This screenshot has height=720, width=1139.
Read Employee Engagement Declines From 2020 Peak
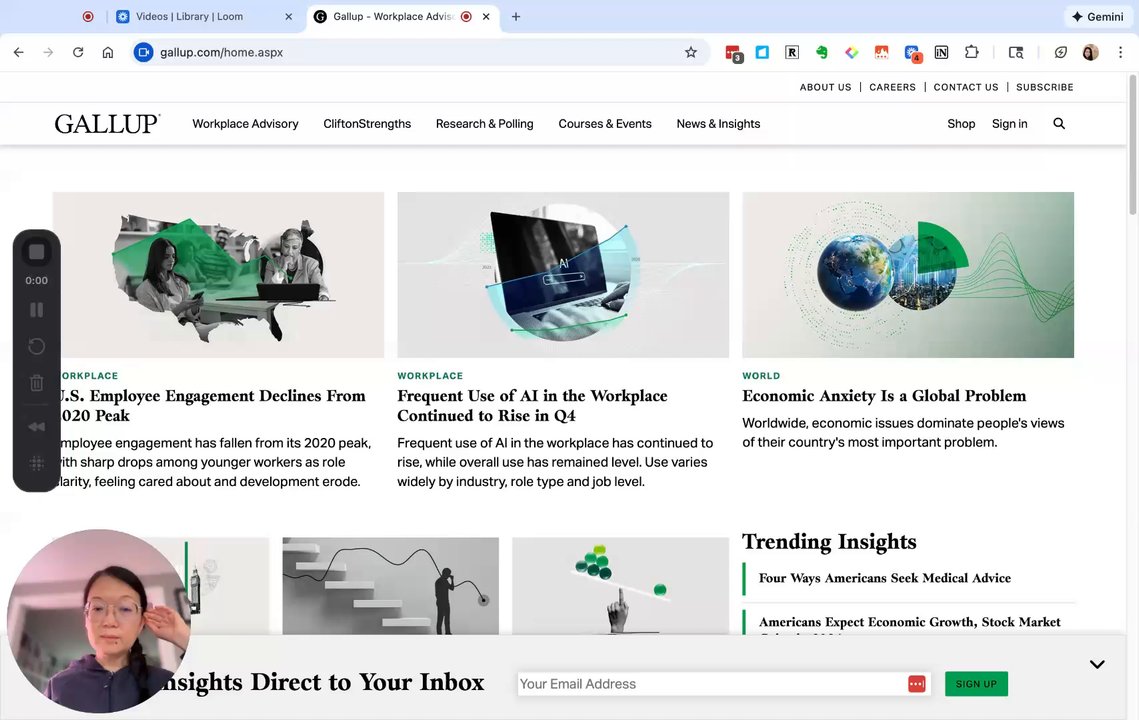[212, 405]
